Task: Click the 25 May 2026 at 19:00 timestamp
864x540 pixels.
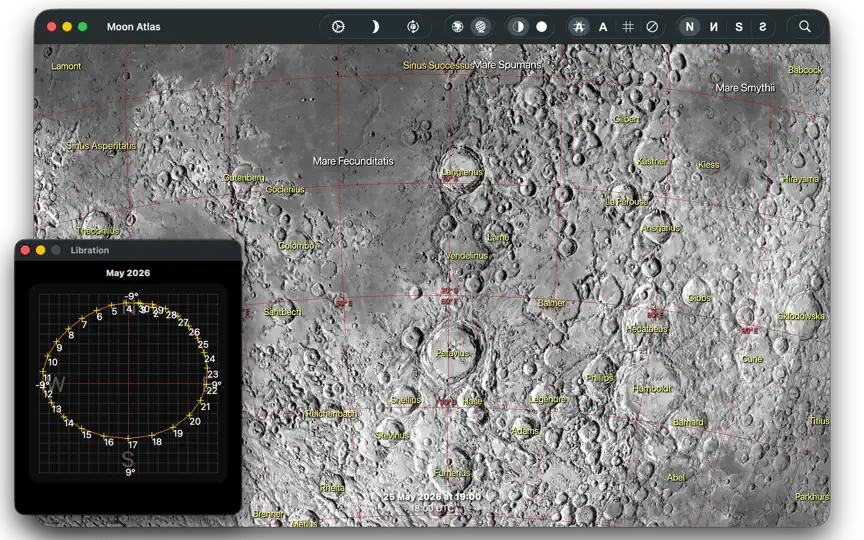Action: point(432,496)
